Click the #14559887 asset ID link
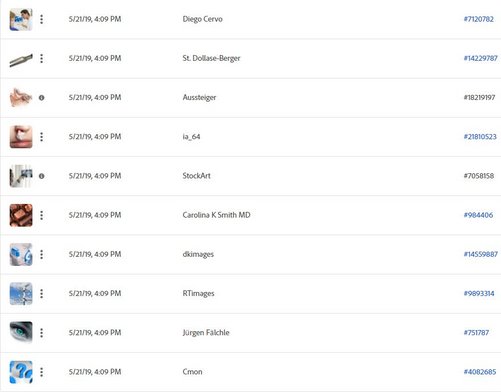The image size is (501, 392). (480, 254)
